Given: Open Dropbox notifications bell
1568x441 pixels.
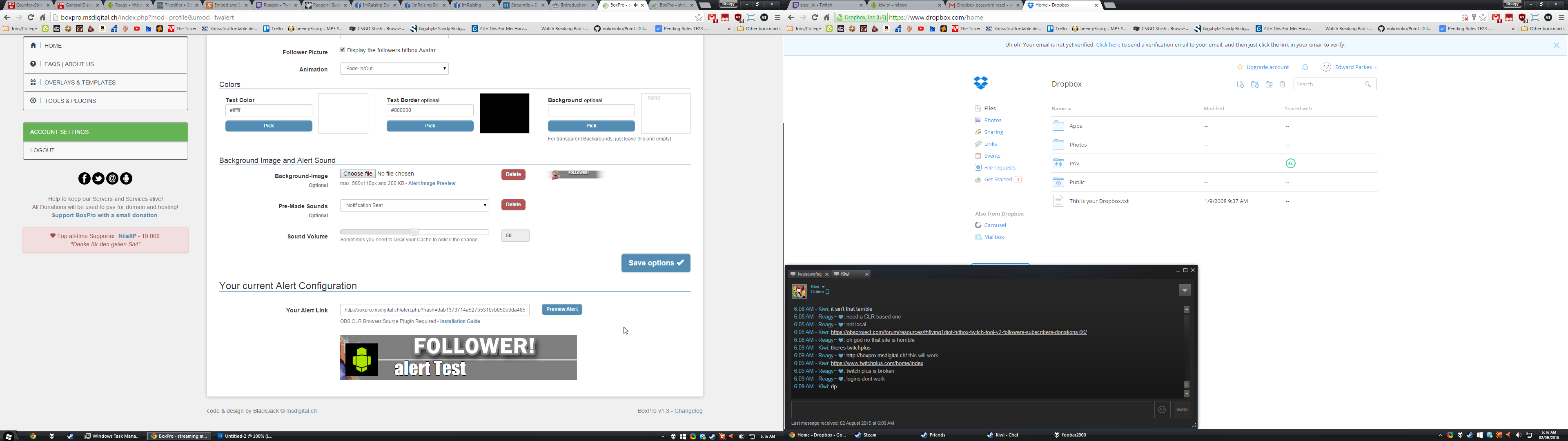Looking at the screenshot, I should [1305, 67].
